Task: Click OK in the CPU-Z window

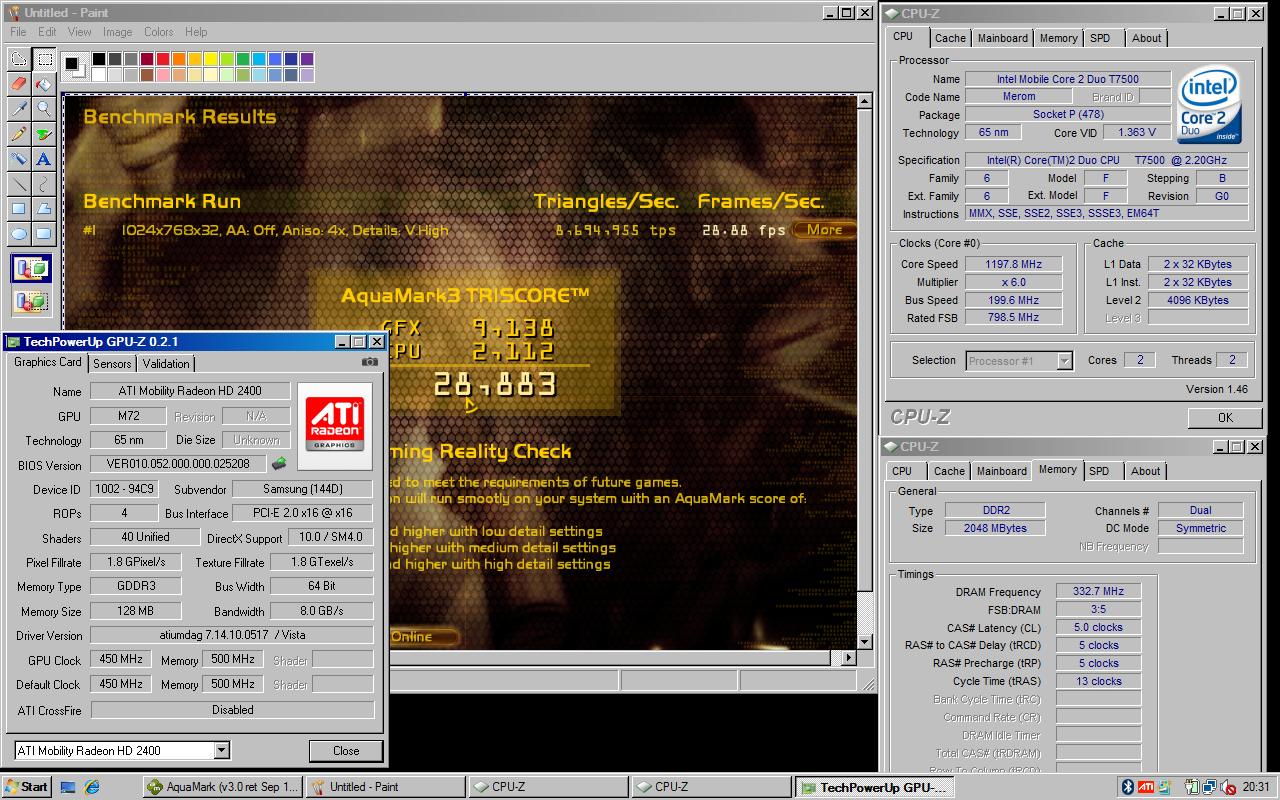Action: [1225, 418]
